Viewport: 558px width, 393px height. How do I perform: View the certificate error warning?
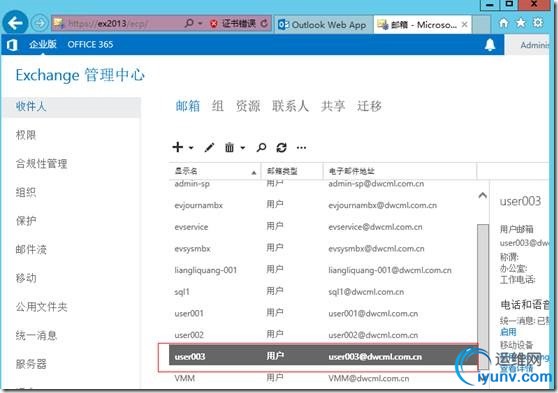233,24
